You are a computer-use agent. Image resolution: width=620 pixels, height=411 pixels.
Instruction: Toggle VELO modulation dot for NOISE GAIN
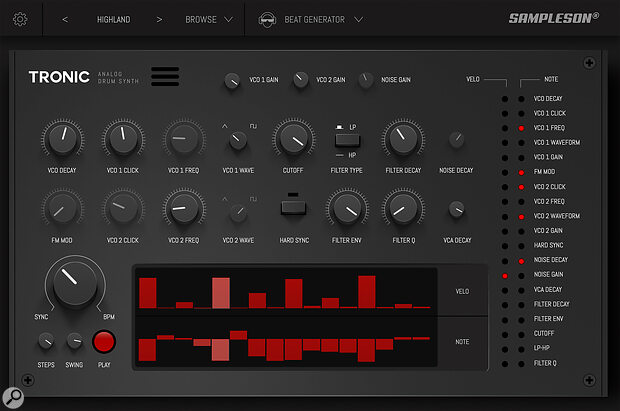pos(505,276)
